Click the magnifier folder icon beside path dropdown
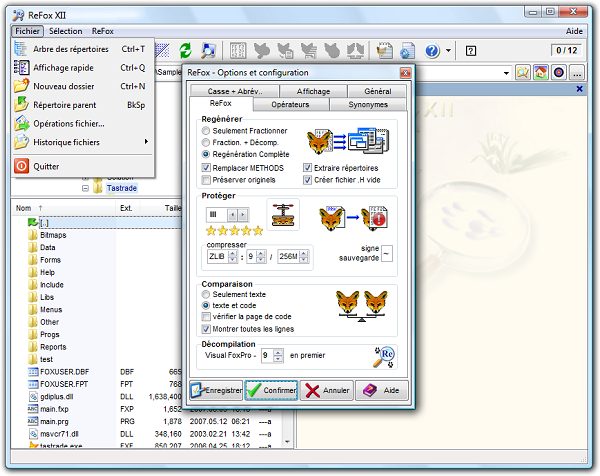 point(522,72)
